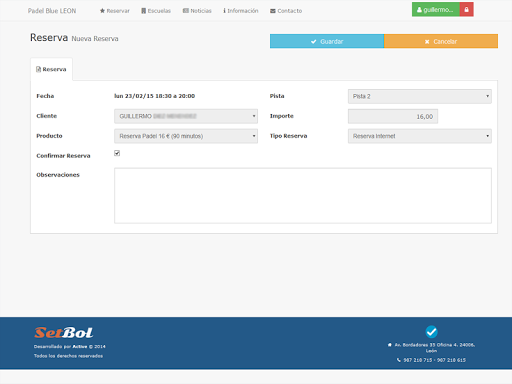The height and width of the screenshot is (384, 512).
Task: Expand the Cliente dropdown
Action: coord(186,116)
